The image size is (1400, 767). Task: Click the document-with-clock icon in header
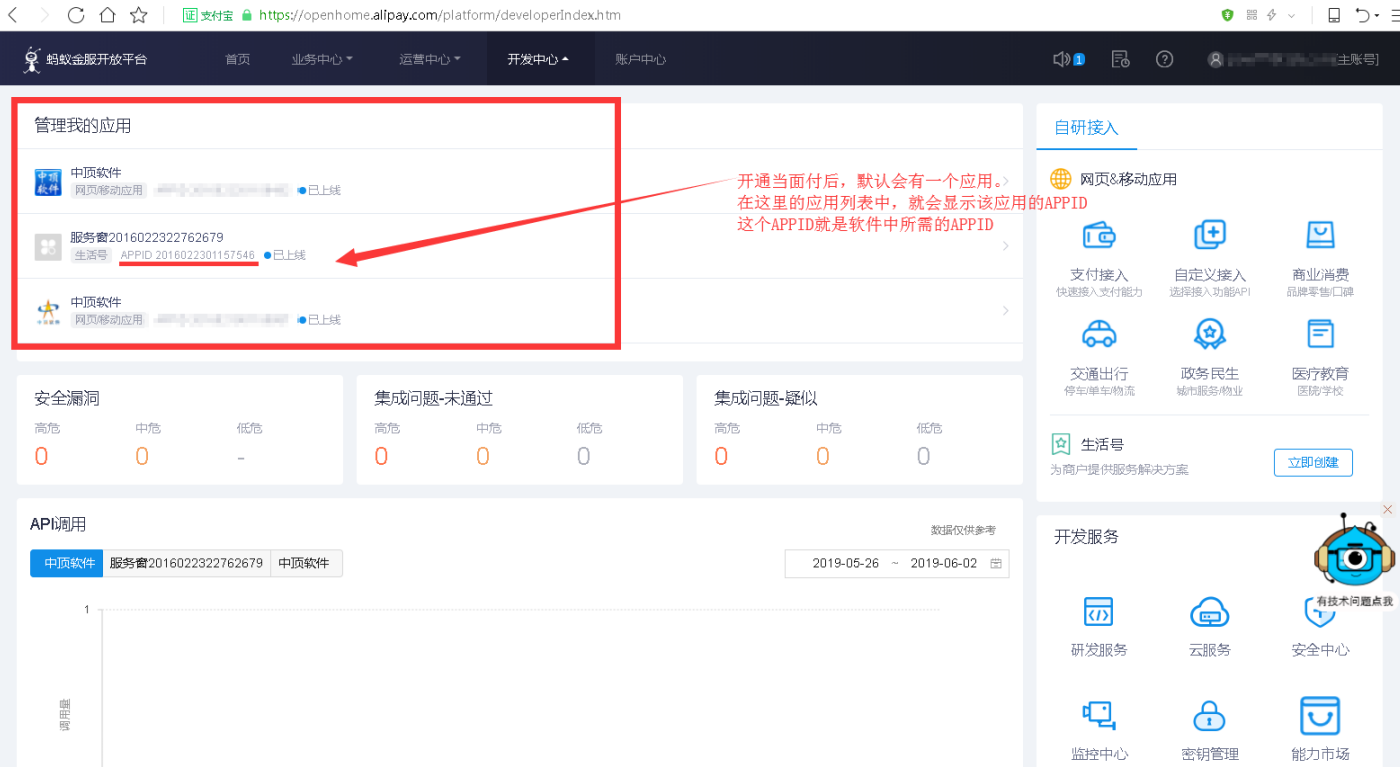1121,59
